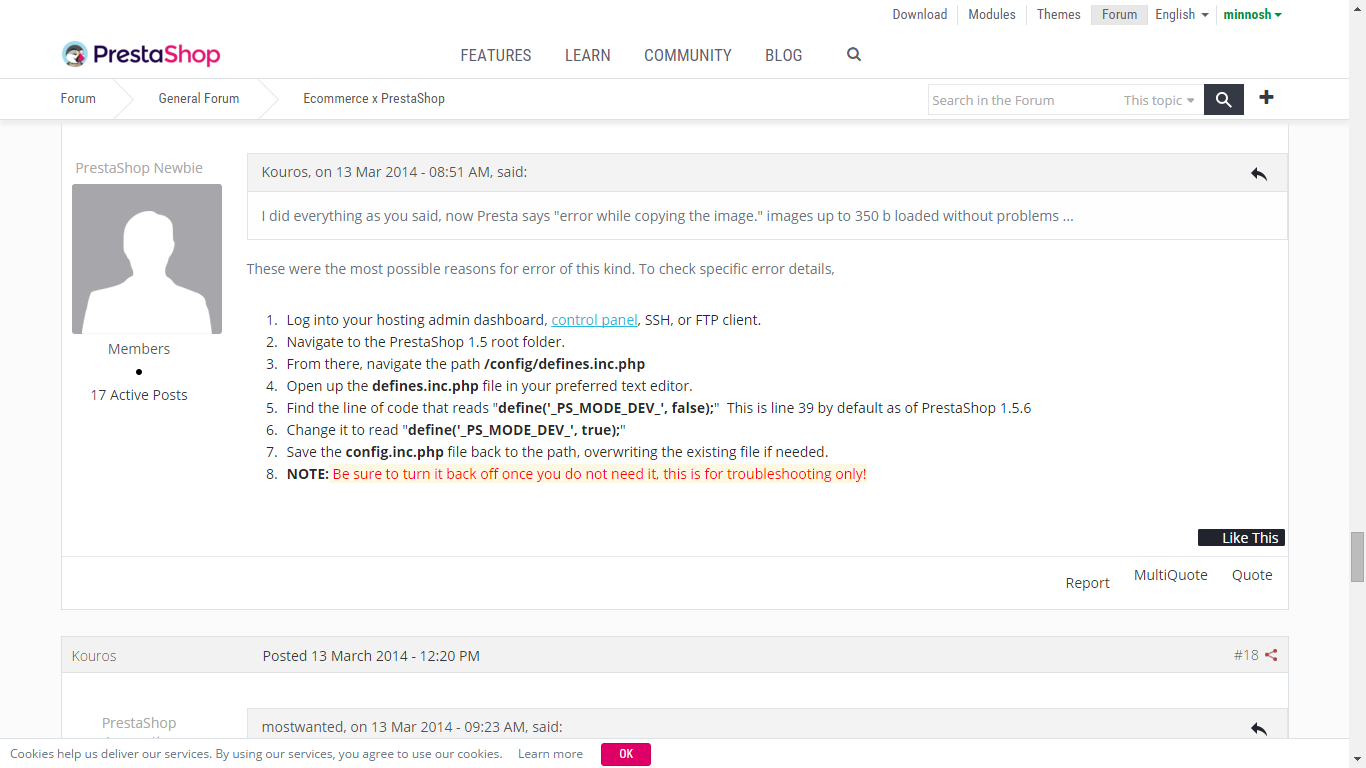Screen dimensions: 1366x768
Task: Open the minnosh user account menu
Action: point(1252,14)
